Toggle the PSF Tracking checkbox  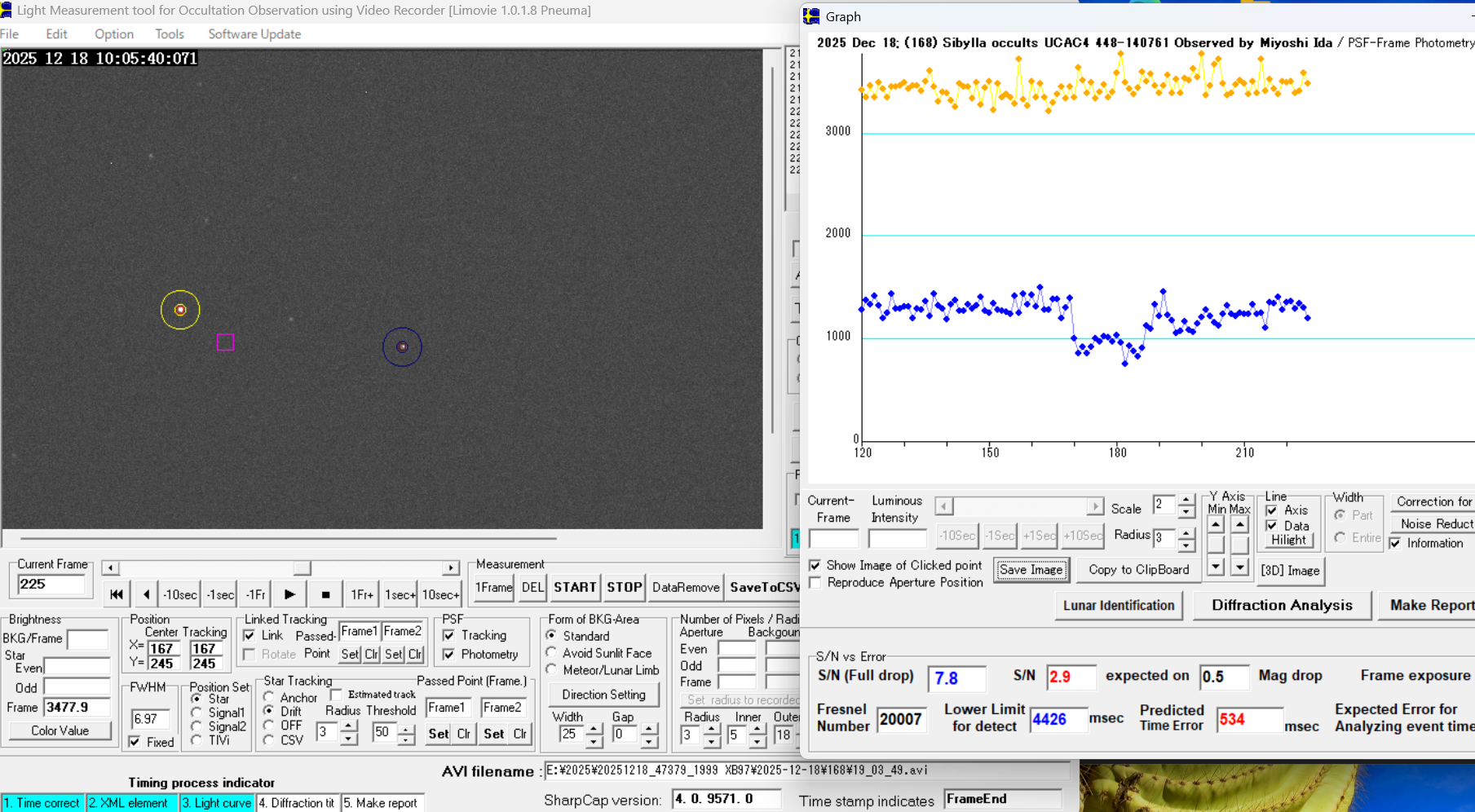tap(449, 635)
